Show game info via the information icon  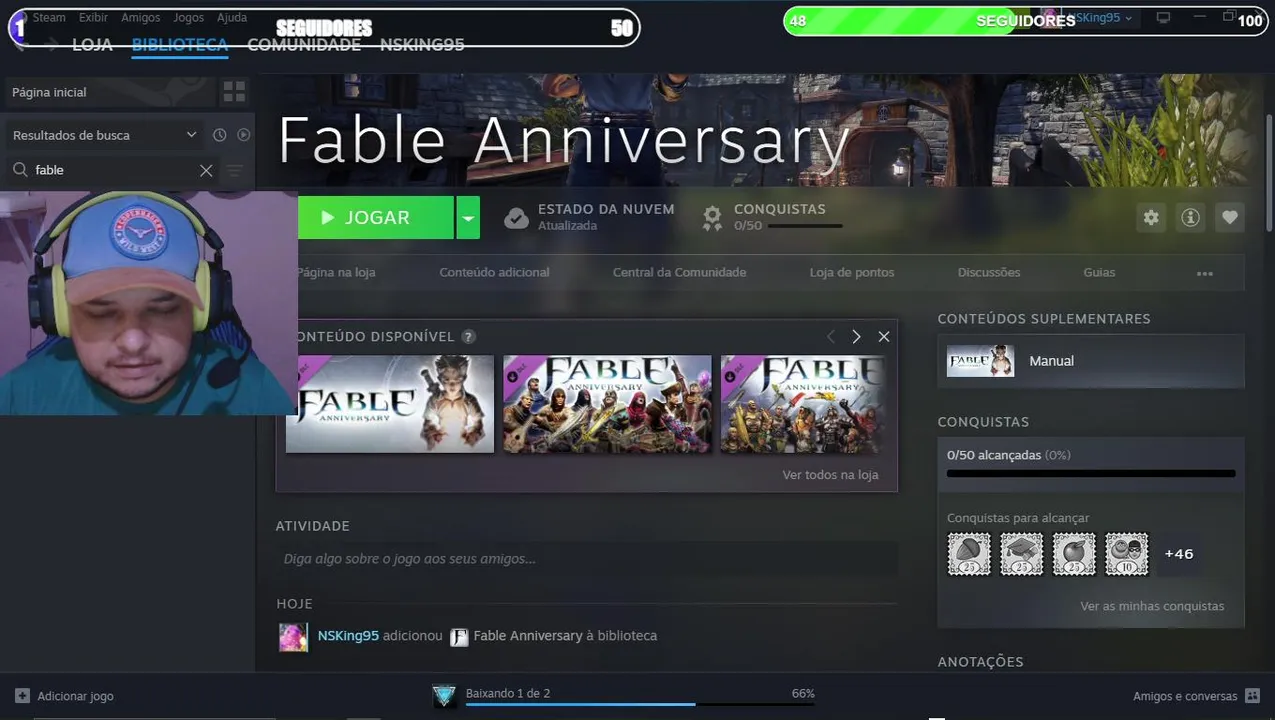[1190, 217]
